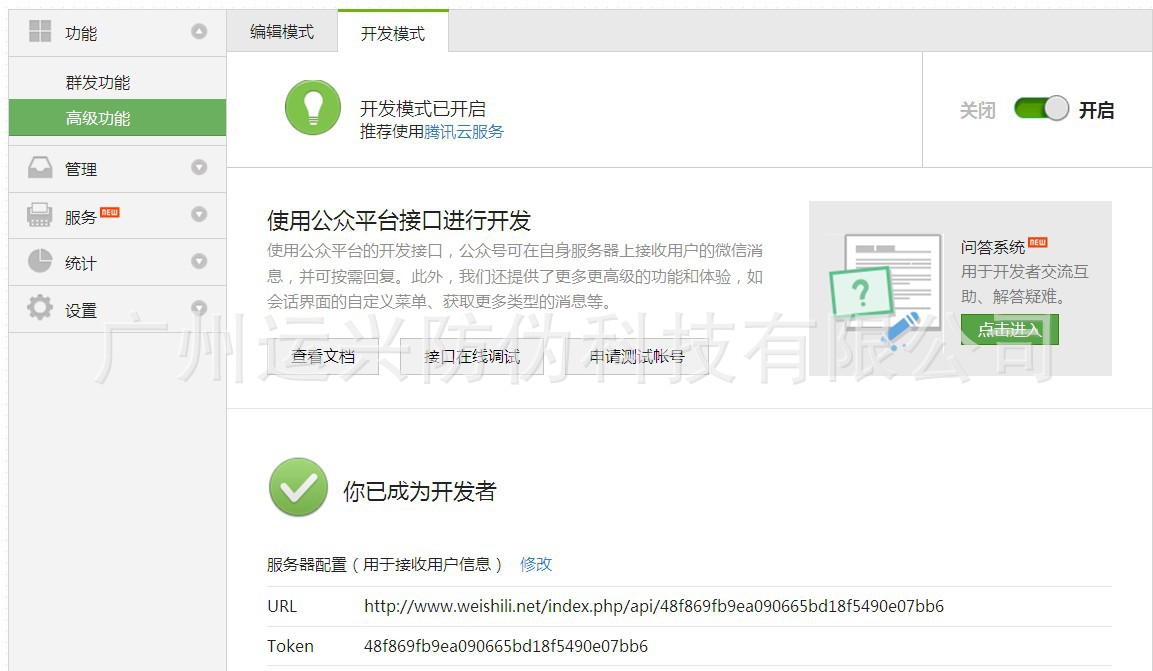This screenshot has height=671, width=1153.
Task: Collapse the 功能 section arrow
Action: click(199, 32)
